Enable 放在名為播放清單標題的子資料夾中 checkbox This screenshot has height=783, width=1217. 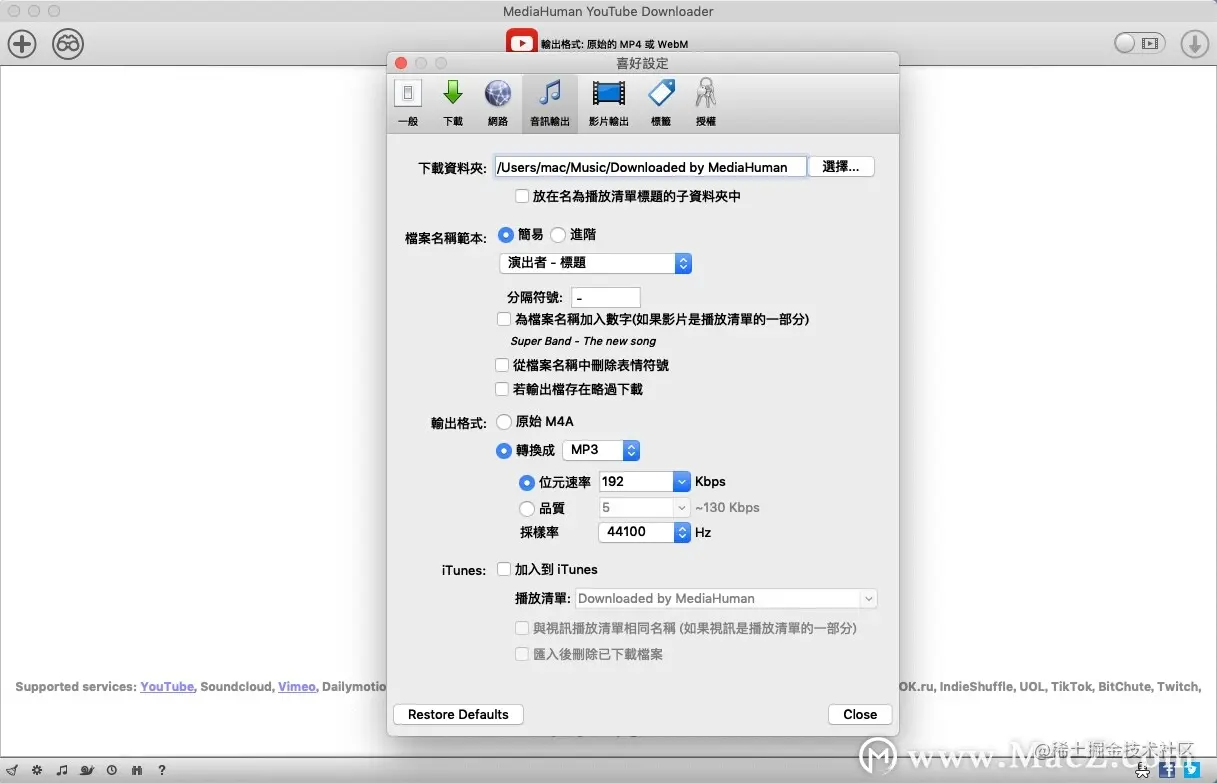click(521, 196)
